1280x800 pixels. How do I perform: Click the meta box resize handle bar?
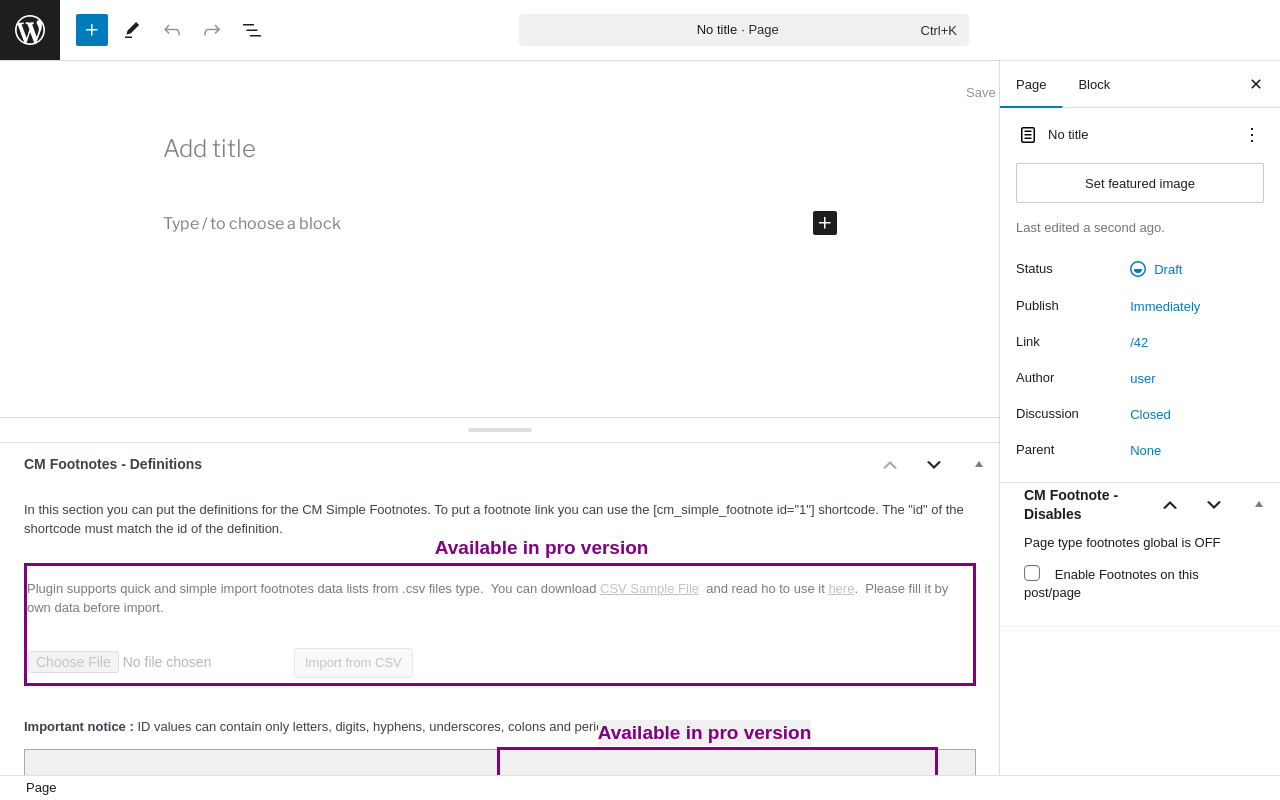coord(500,430)
